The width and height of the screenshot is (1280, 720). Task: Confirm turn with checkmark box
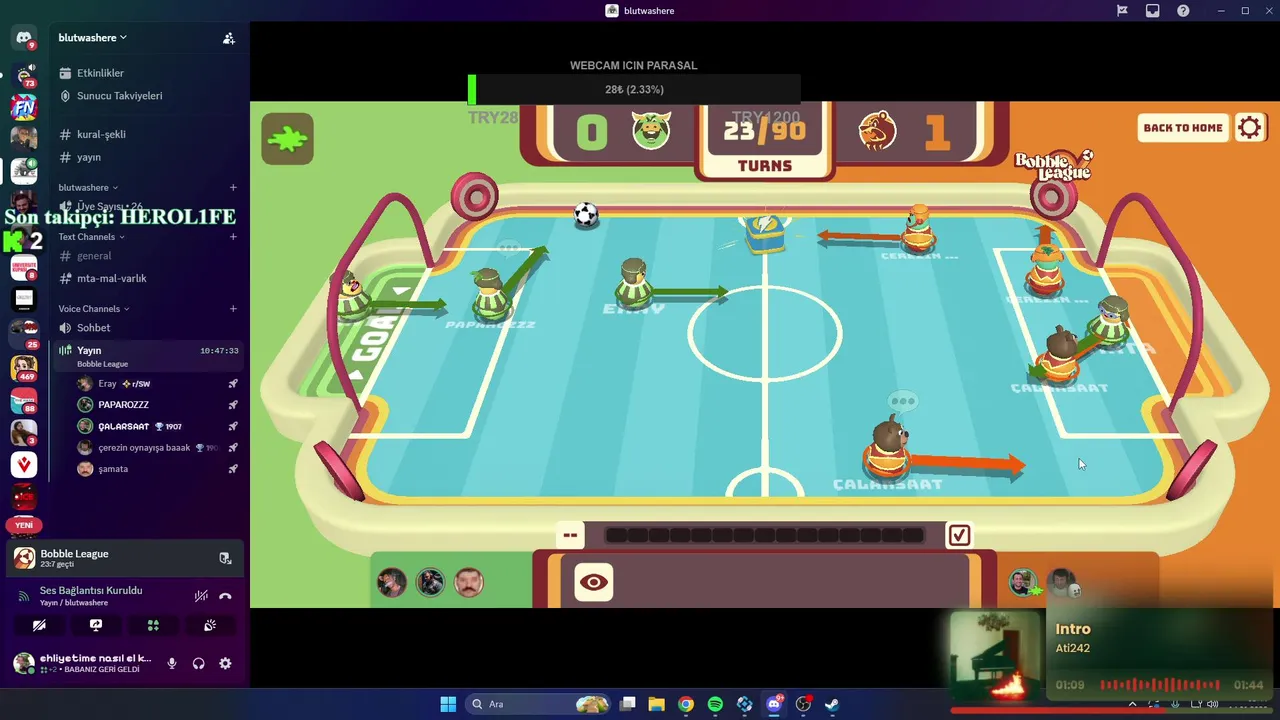[959, 536]
